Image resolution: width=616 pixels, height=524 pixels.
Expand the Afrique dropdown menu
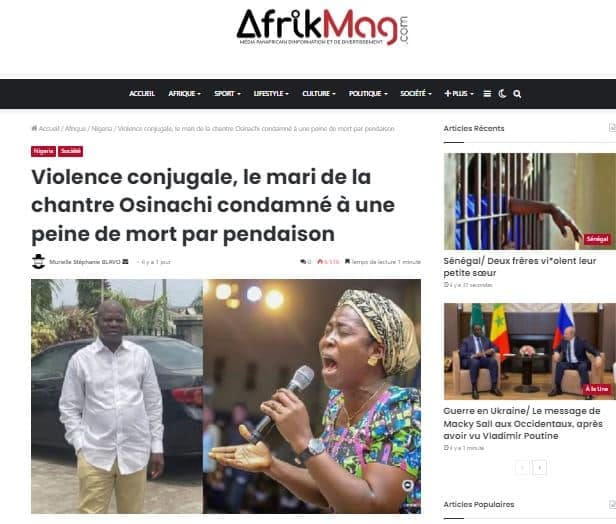click(x=184, y=94)
